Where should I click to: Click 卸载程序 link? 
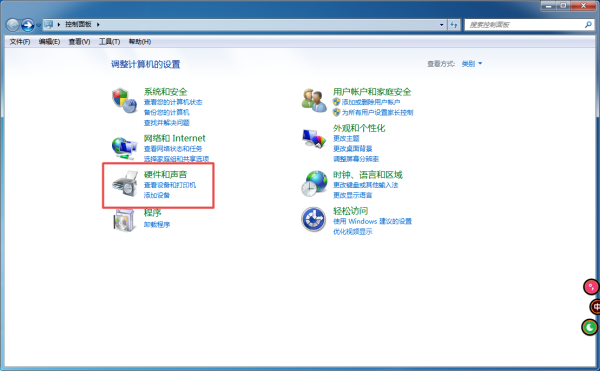[157, 225]
